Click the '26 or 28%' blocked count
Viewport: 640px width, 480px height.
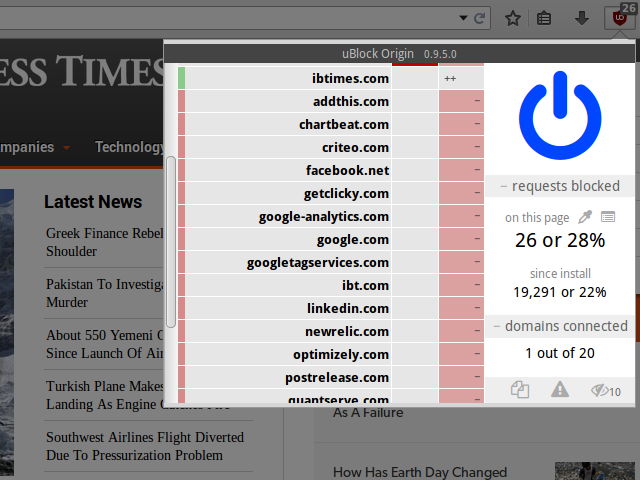[560, 240]
